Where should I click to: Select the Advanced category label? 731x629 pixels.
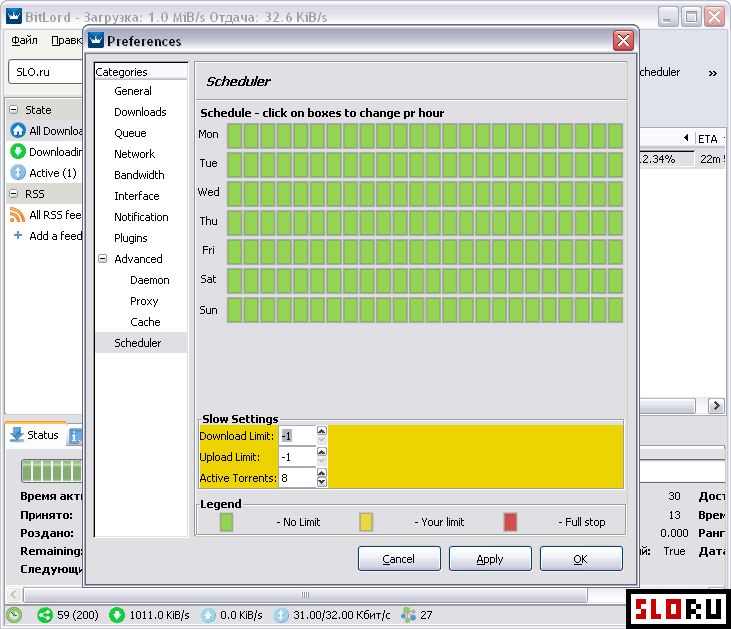coord(138,259)
